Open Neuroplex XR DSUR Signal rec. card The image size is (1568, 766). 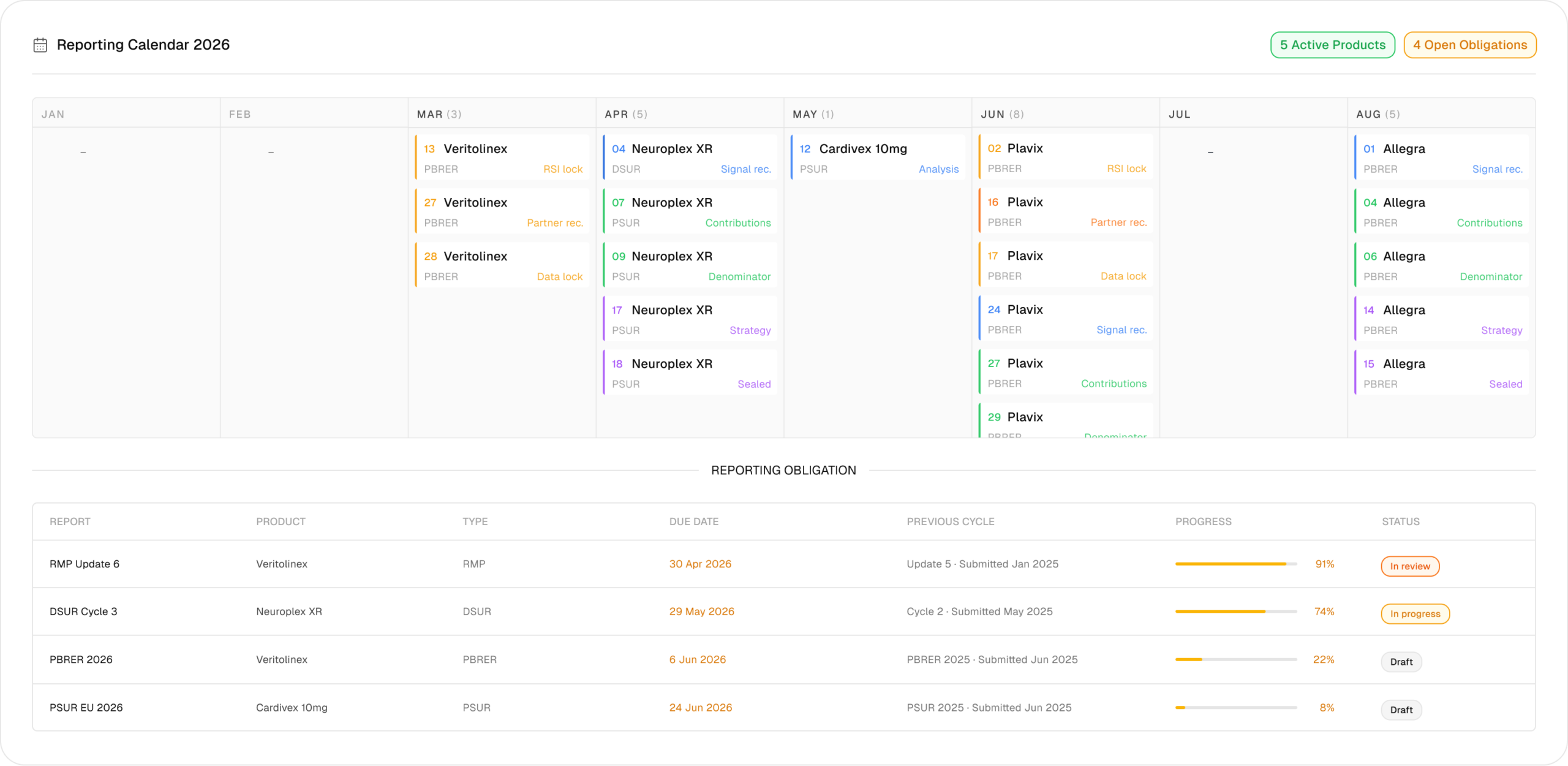pos(690,157)
